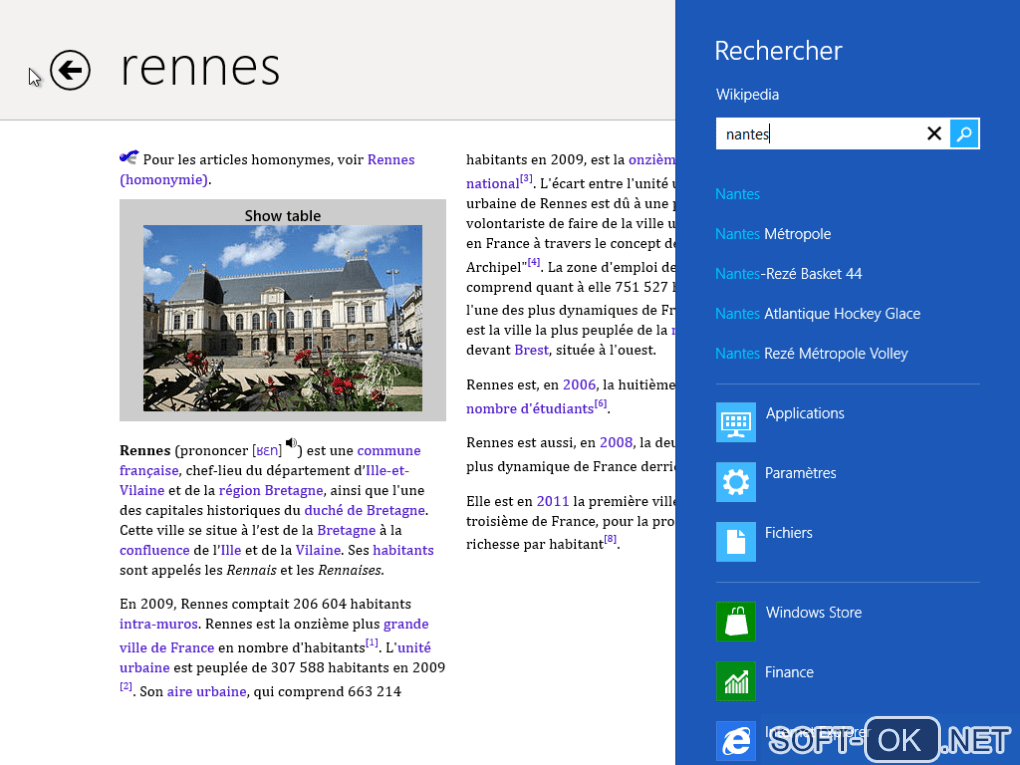Select the Fichiers document icon

tap(736, 542)
